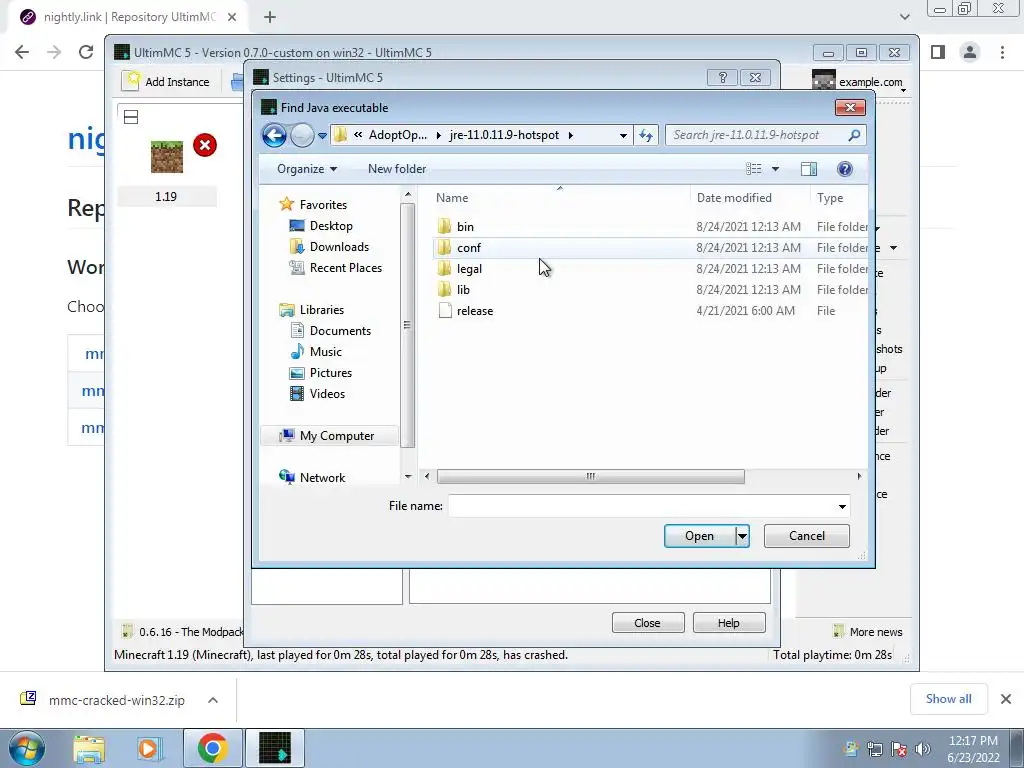
Task: Open Chrome's three-dot menu
Action: (1002, 52)
